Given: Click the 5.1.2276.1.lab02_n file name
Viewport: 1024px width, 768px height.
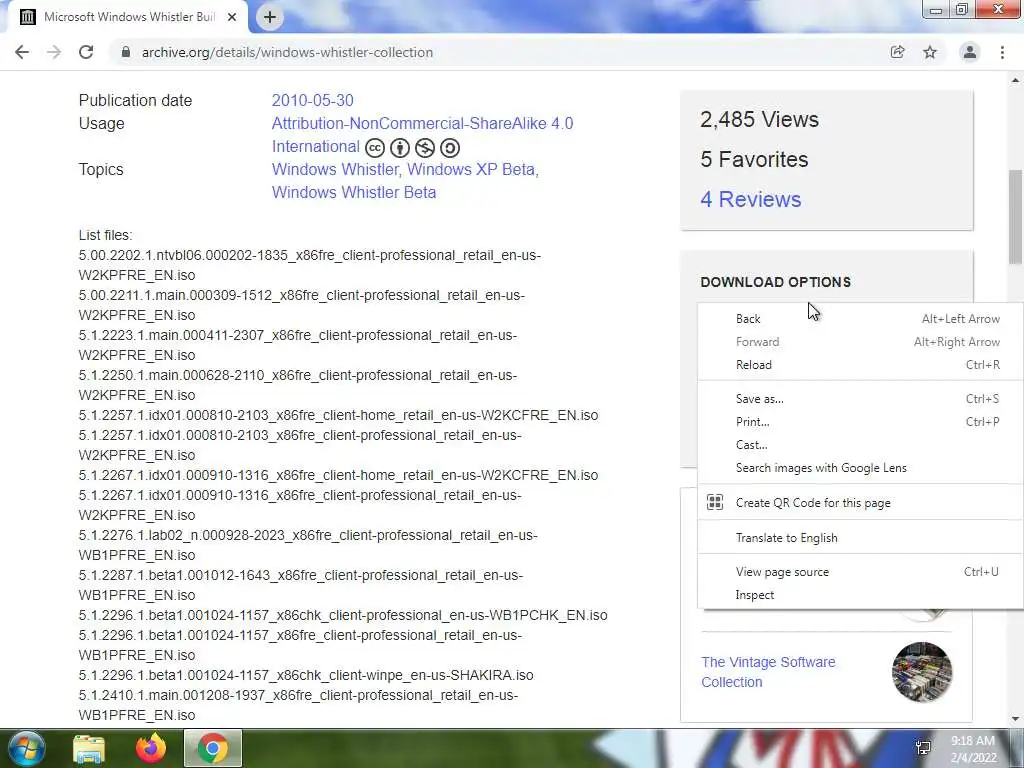Looking at the screenshot, I should pos(308,545).
